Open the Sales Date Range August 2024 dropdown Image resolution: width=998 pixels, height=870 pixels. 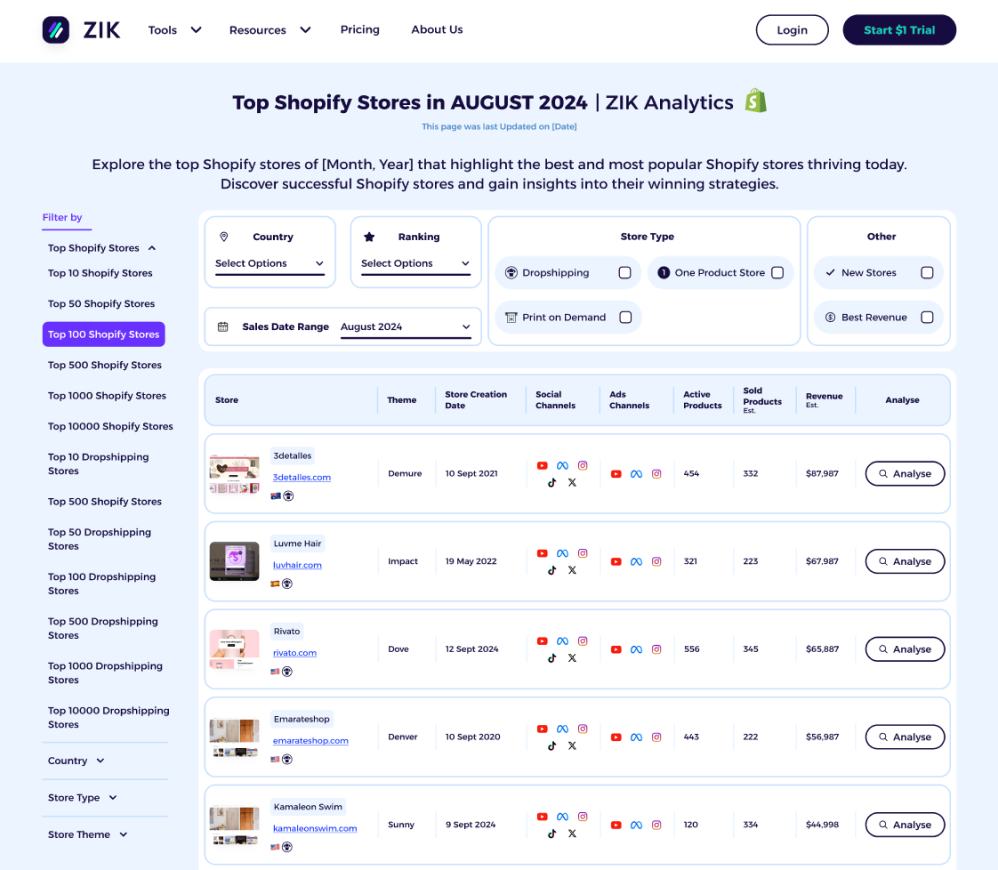click(405, 326)
